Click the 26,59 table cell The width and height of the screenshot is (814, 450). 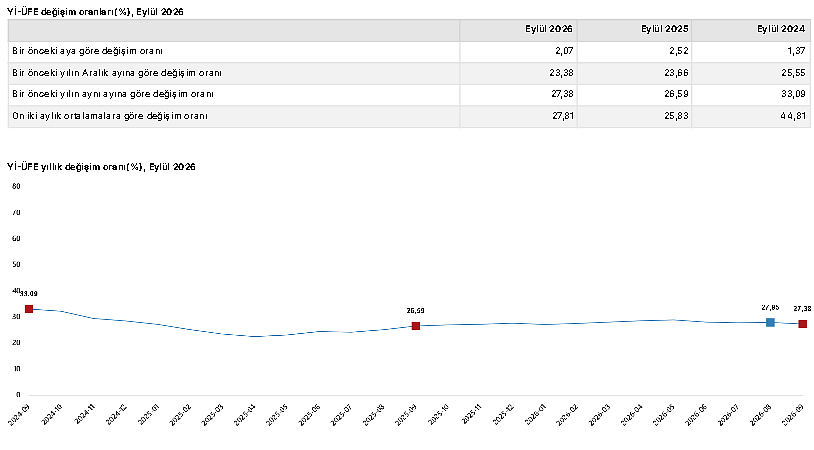click(676, 94)
